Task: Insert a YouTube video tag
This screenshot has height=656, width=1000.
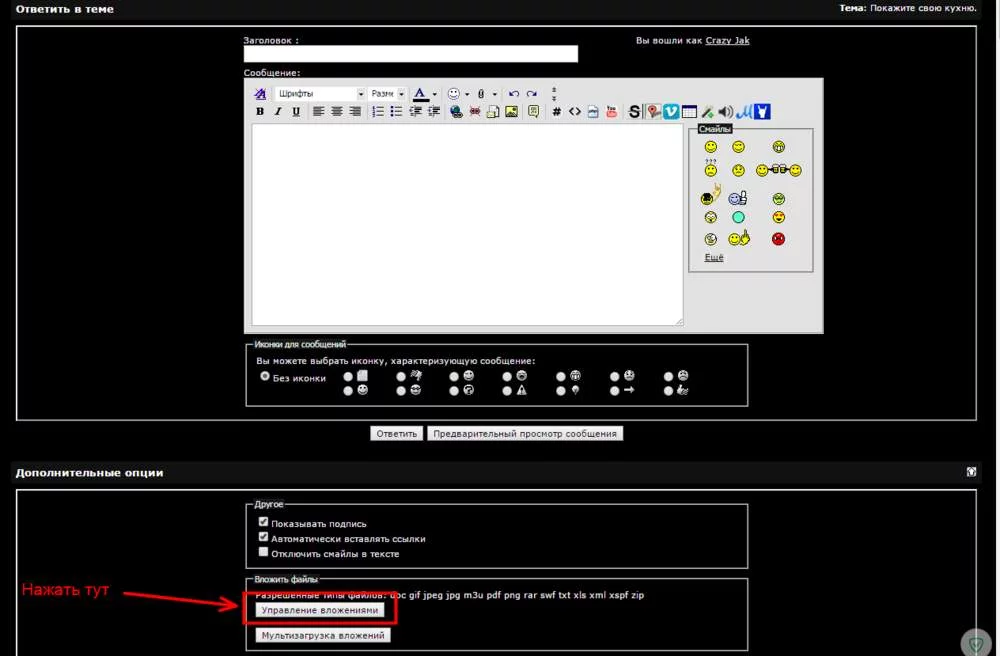Action: (612, 112)
